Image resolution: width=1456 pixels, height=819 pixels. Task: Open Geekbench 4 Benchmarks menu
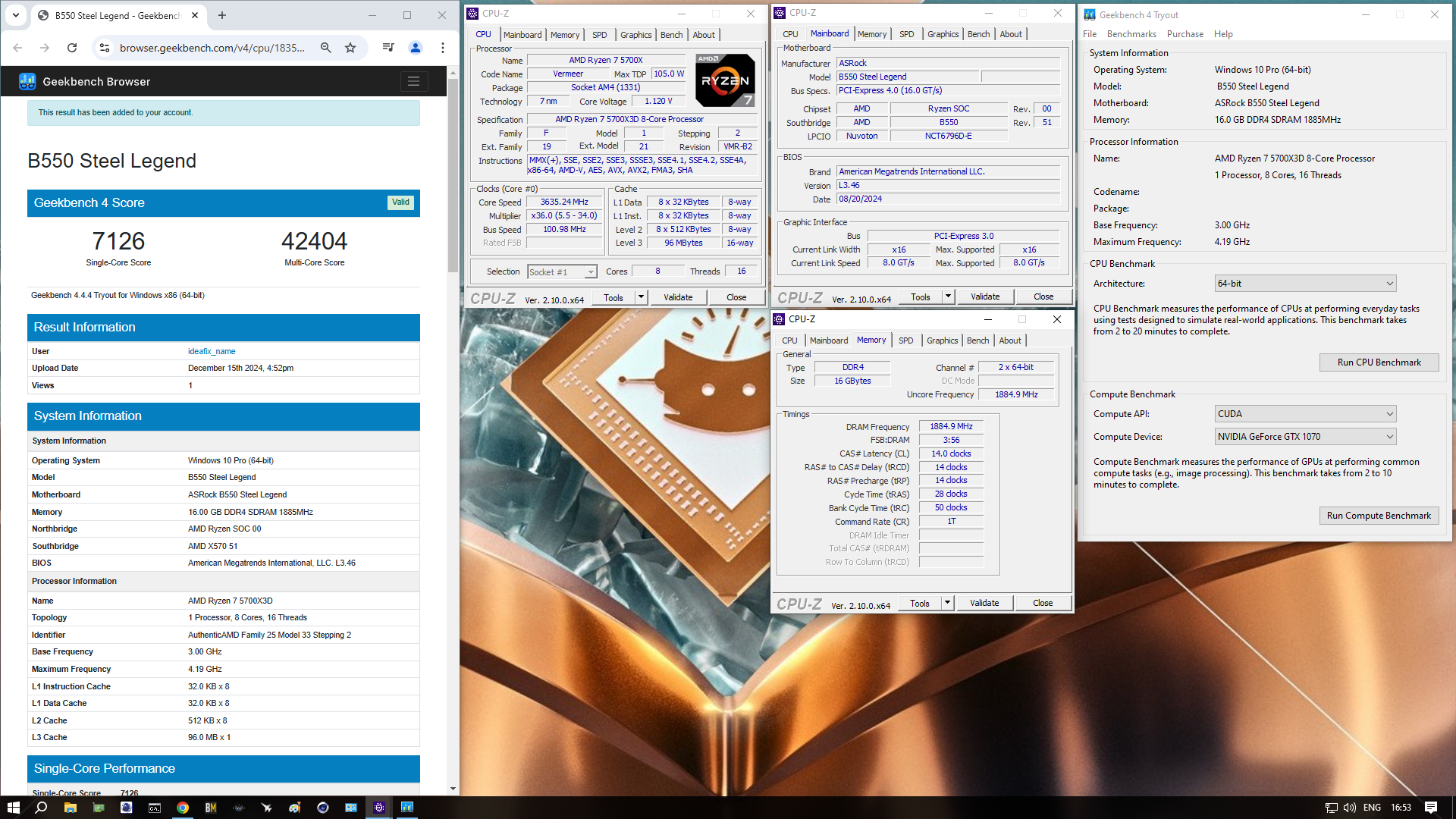pyautogui.click(x=1131, y=34)
